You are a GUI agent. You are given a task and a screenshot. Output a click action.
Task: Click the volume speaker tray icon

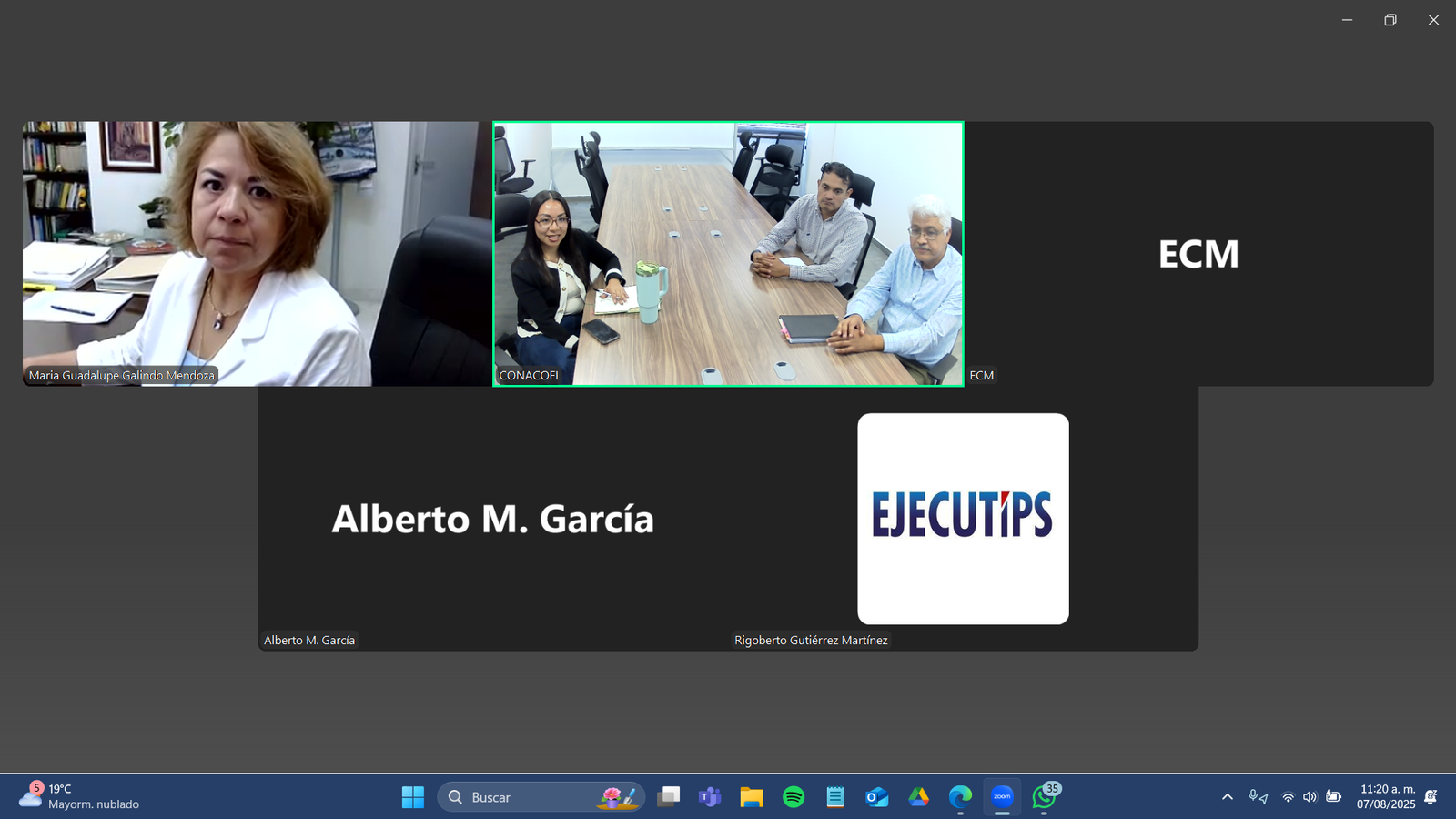pos(1309,797)
